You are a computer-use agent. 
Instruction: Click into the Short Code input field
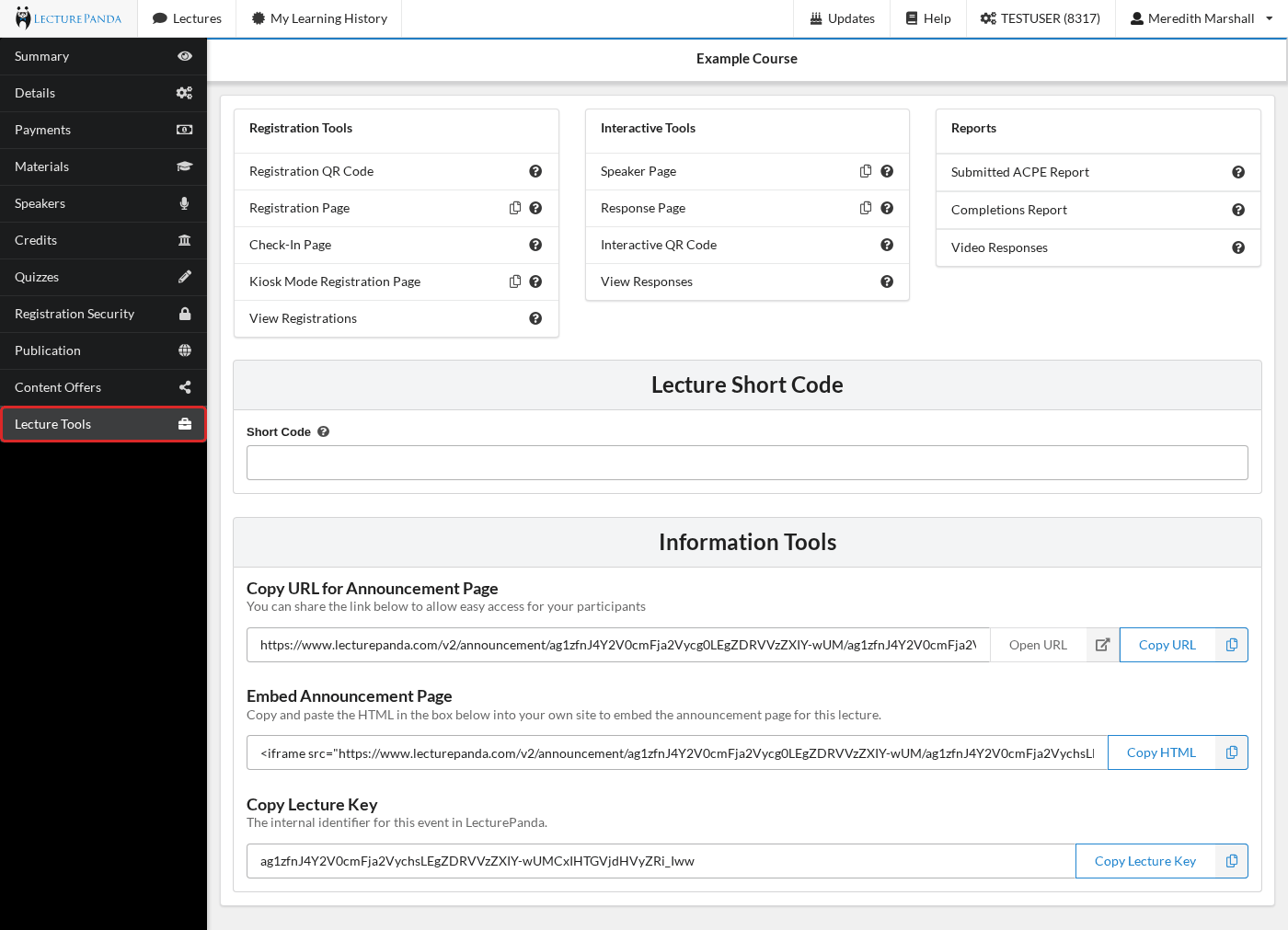point(747,463)
